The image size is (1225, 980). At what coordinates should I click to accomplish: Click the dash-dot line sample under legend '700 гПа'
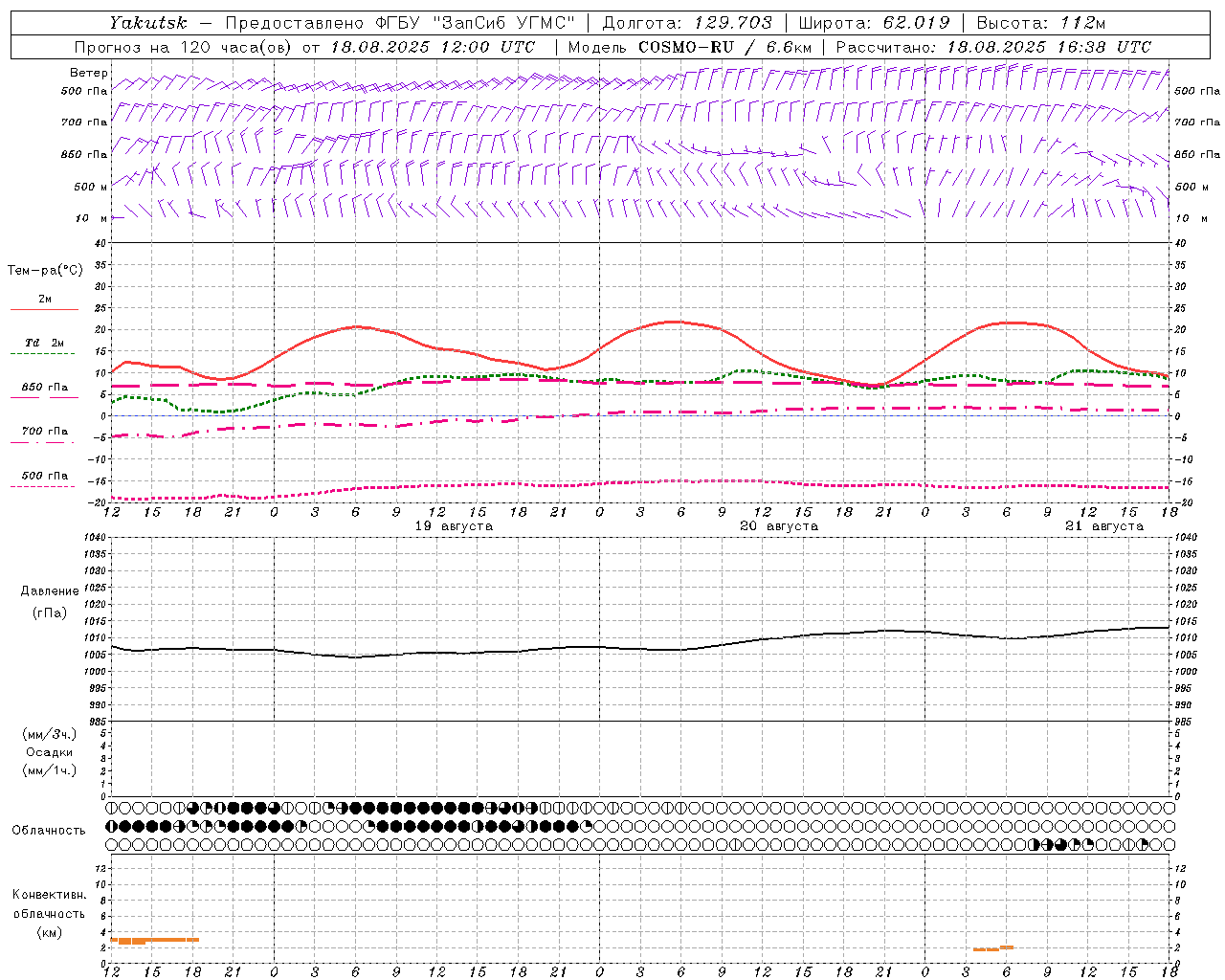(x=42, y=442)
